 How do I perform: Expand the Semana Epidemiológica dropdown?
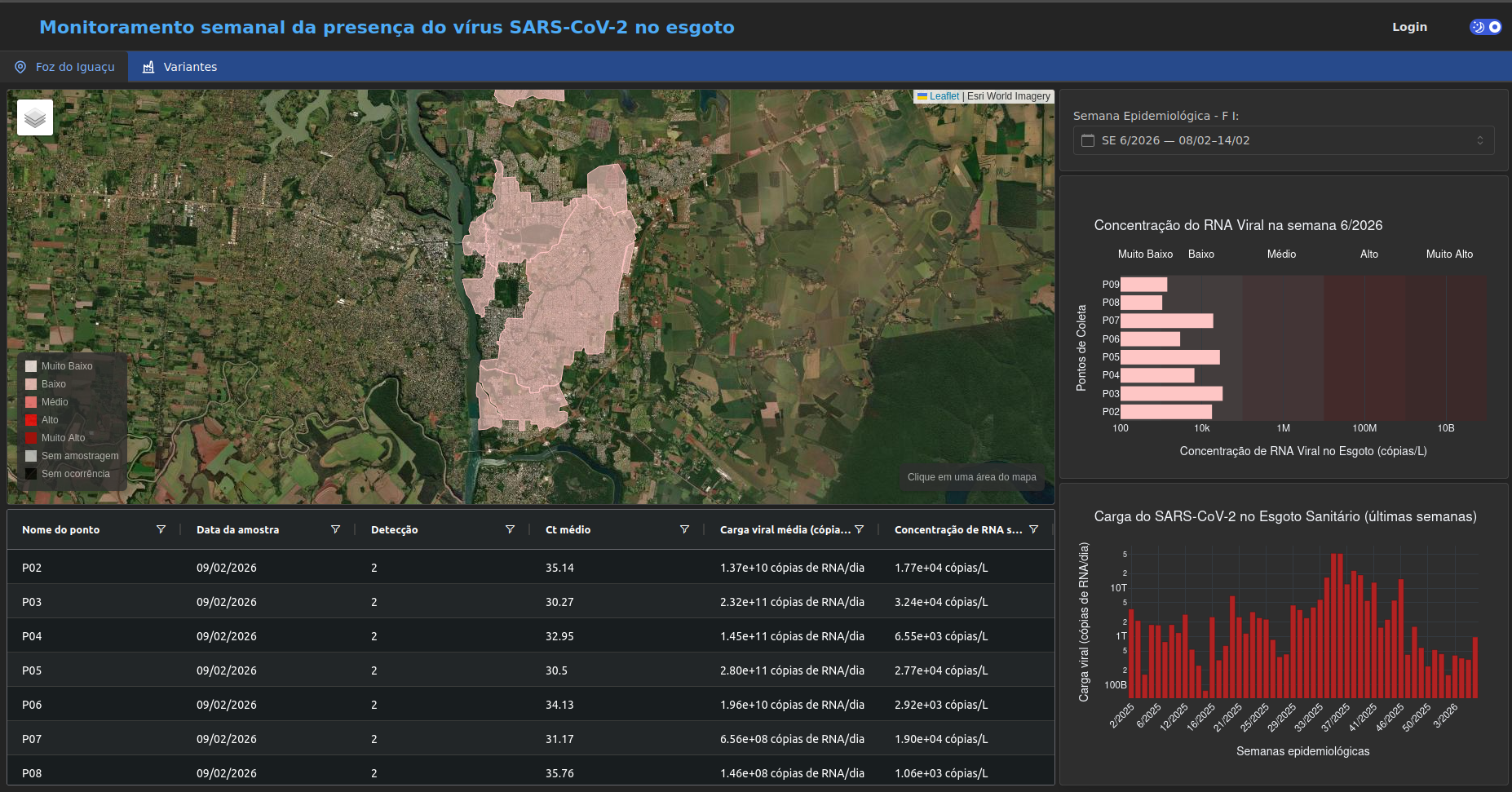(x=1283, y=140)
